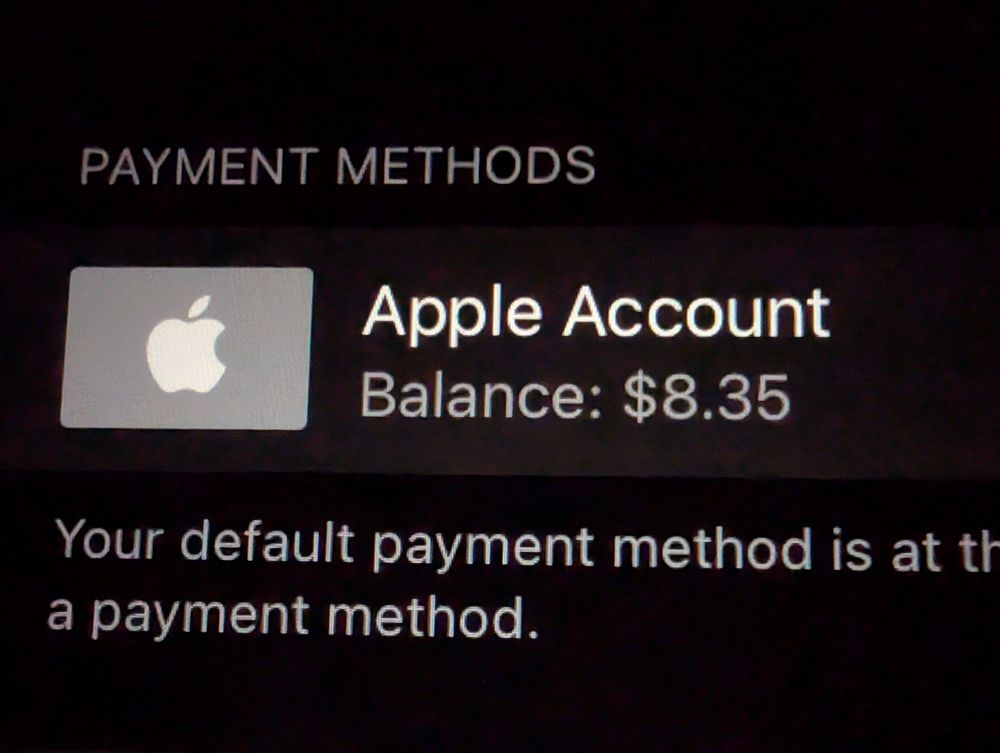Tap the word 'METHODS' in the header
Viewport: 1000px width, 753px height.
pyautogui.click(x=466, y=166)
